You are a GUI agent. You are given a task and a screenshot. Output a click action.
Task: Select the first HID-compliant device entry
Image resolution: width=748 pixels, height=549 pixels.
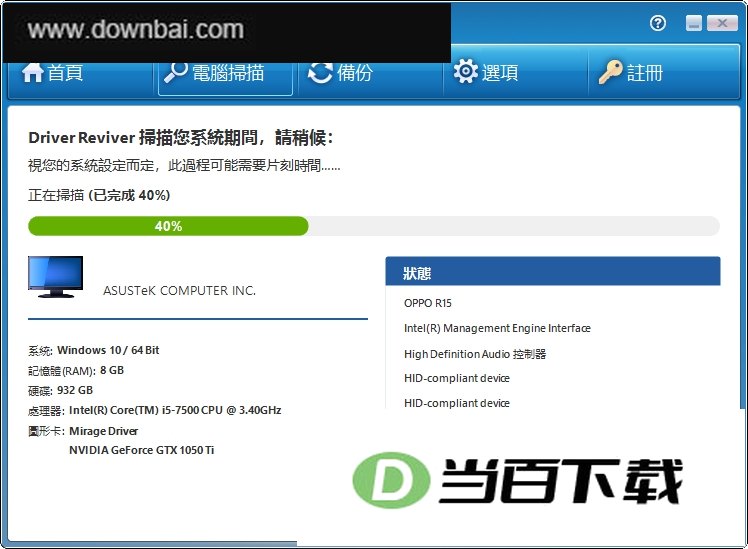457,378
